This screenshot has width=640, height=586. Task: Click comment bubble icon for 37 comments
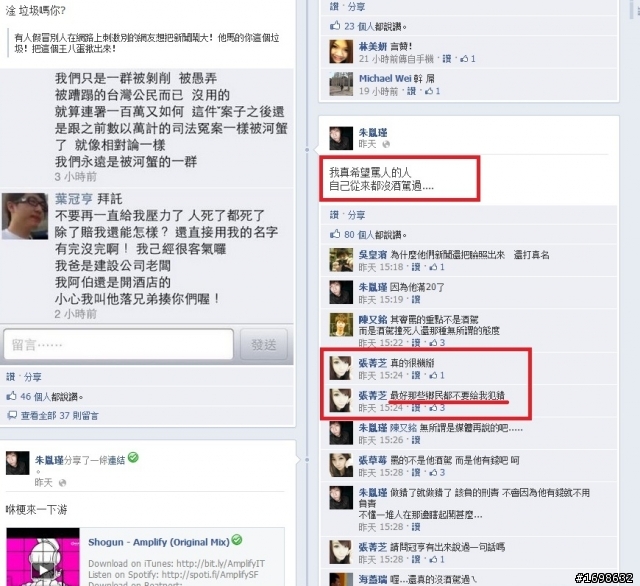[x=12, y=415]
